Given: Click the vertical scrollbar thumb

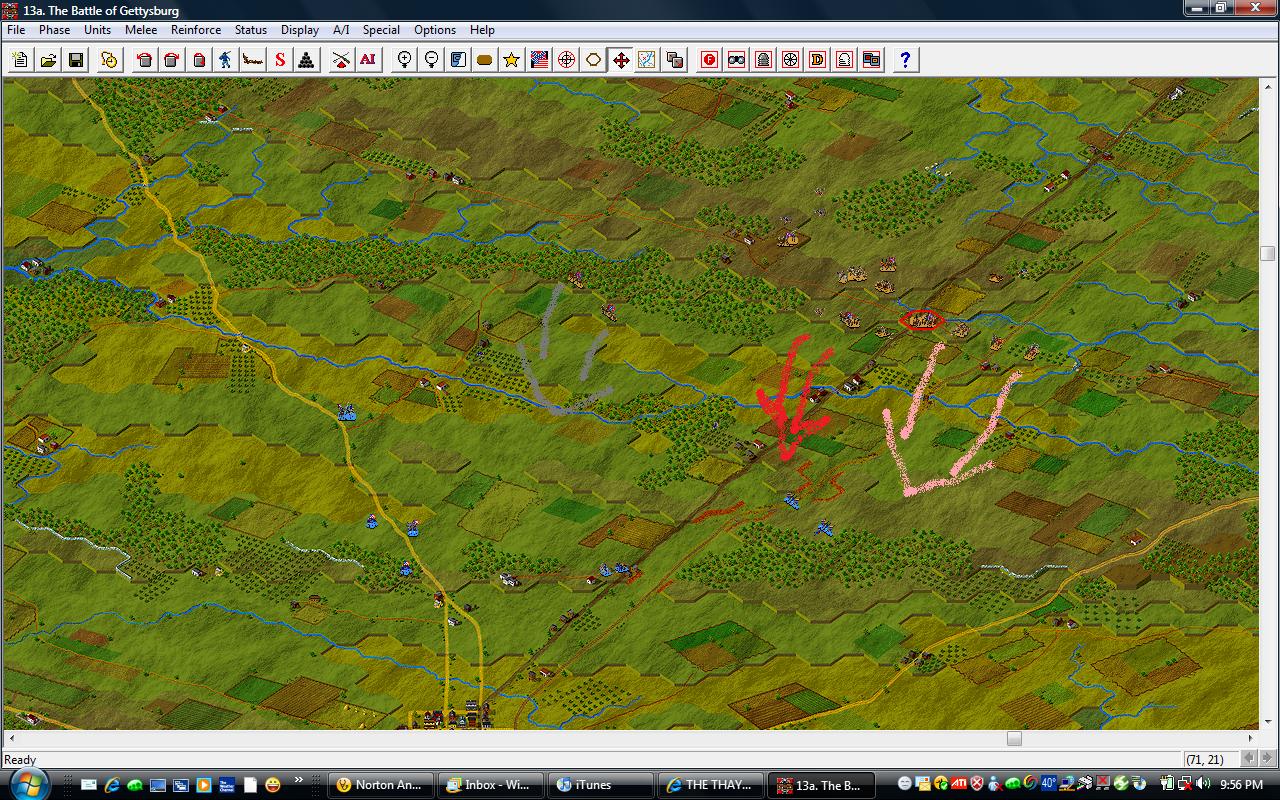Looking at the screenshot, I should tap(1268, 253).
